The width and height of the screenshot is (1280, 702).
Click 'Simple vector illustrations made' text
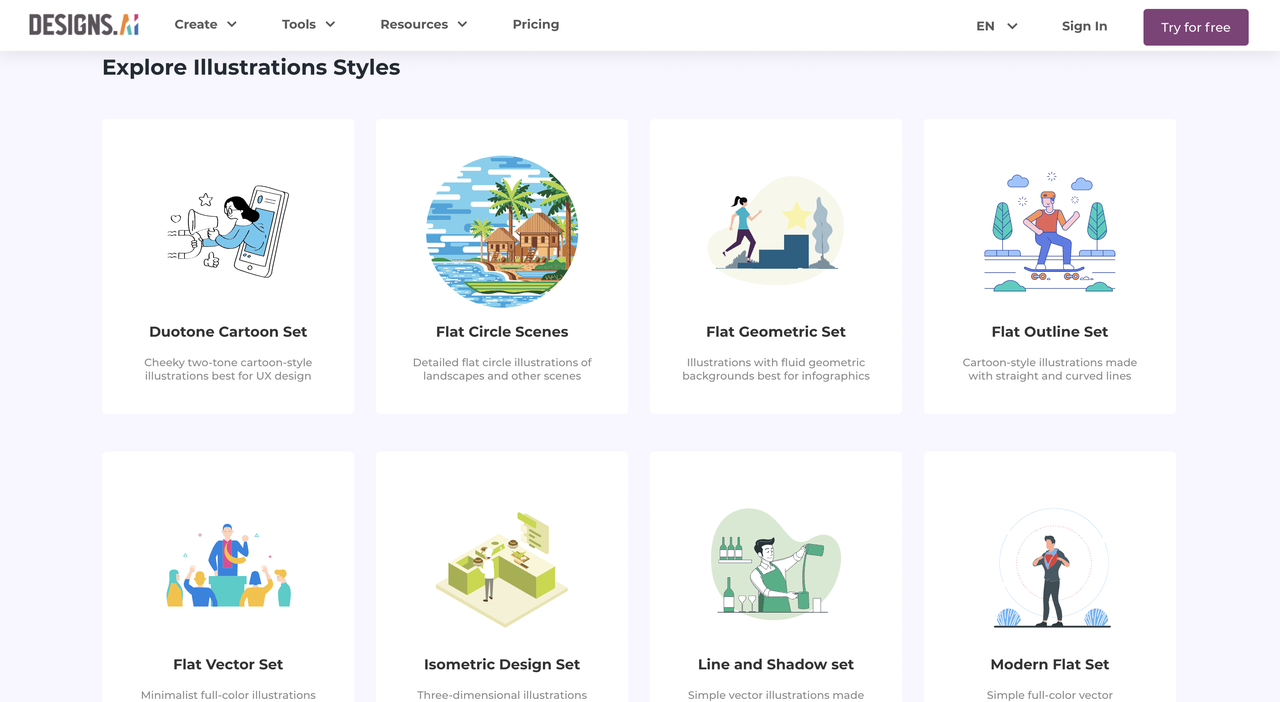point(776,695)
